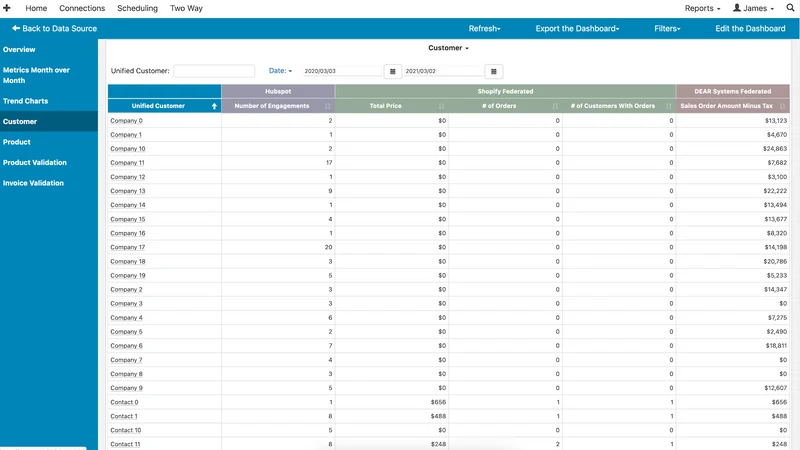This screenshot has width=800, height=450.
Task: Open Company 9 customer link
Action: (x=127, y=388)
